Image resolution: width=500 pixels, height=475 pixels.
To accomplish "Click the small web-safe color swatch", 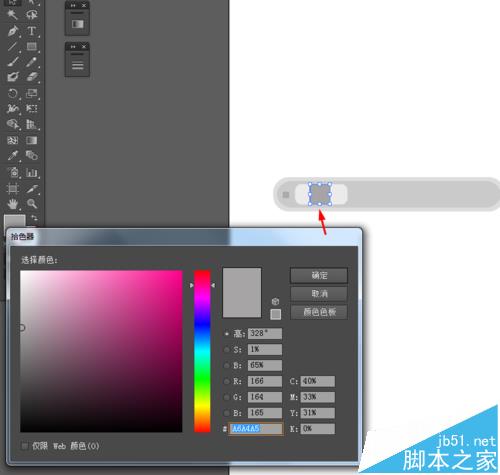I will pyautogui.click(x=275, y=314).
